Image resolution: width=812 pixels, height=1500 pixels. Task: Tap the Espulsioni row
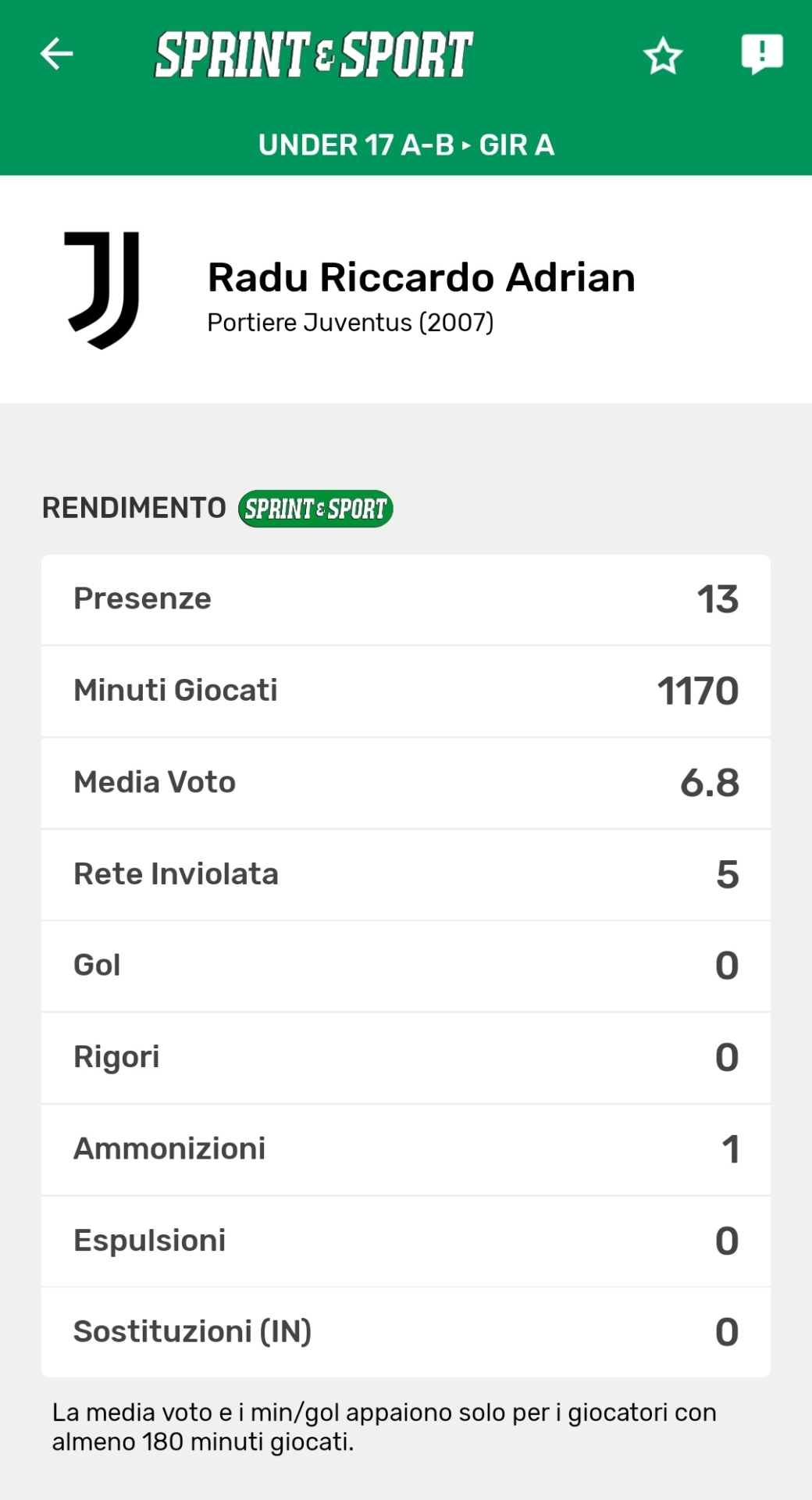[406, 1241]
